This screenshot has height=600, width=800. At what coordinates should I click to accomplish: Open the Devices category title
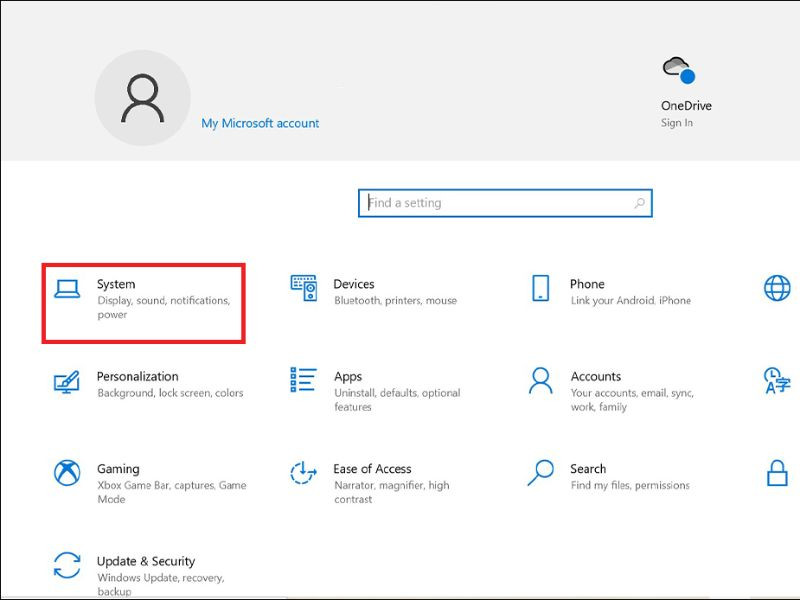(x=354, y=284)
